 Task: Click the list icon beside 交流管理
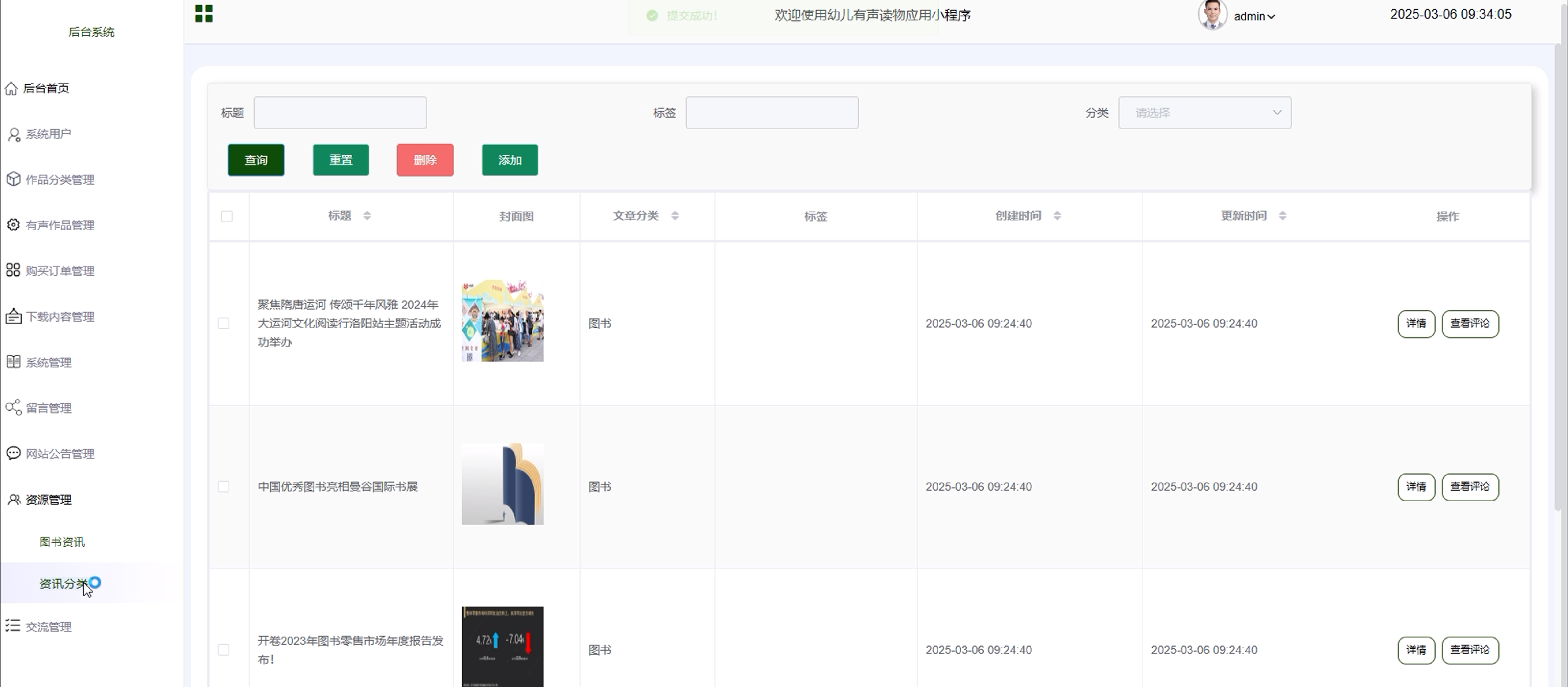point(13,626)
